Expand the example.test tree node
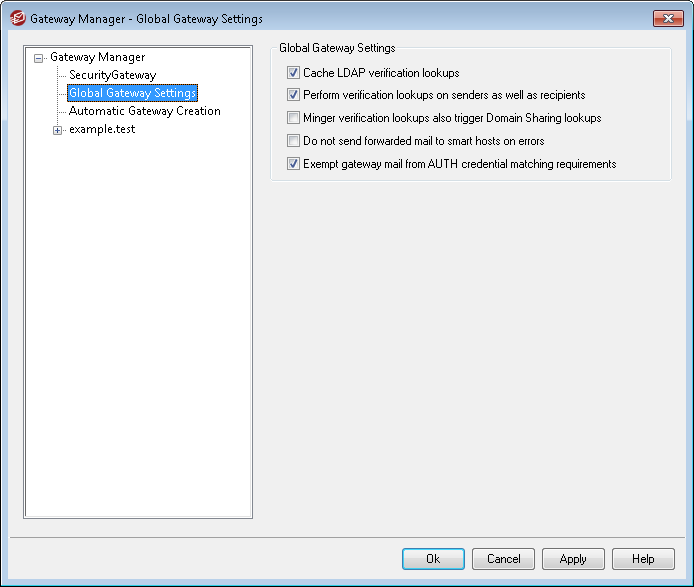Screen dimensions: 694x587 point(57,130)
